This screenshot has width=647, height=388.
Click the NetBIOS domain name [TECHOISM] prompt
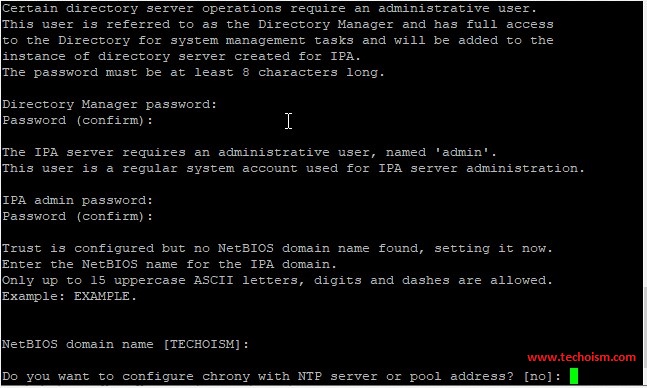point(125,344)
